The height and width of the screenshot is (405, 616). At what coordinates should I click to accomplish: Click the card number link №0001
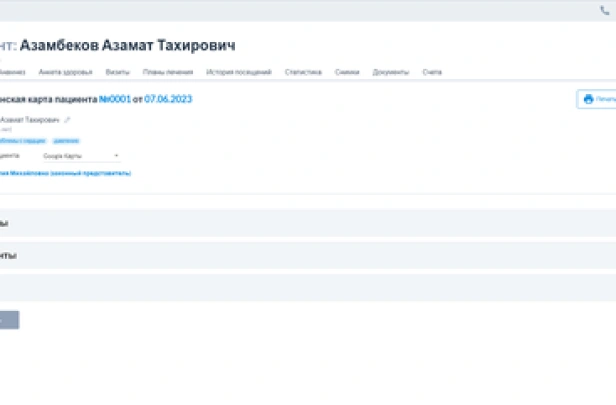[x=115, y=99]
